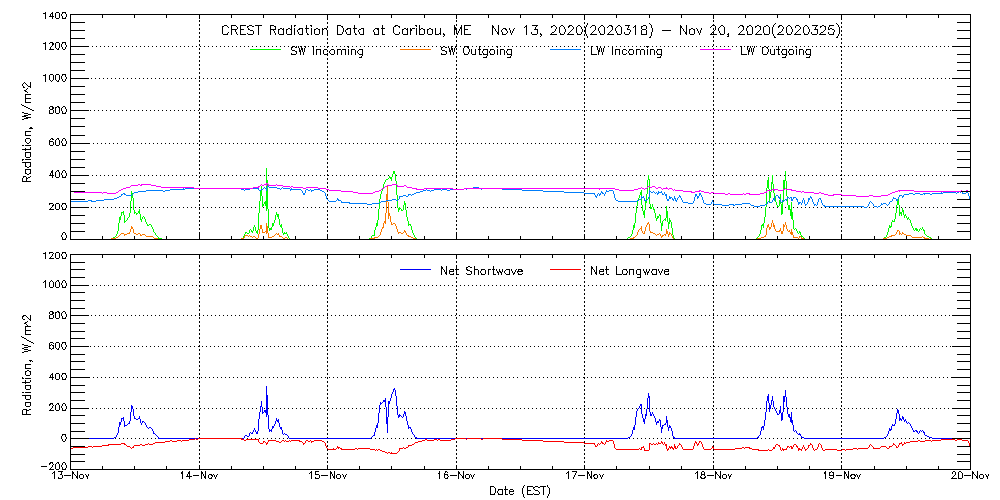Click the 16-Nov x-axis date label
The width and height of the screenshot is (1000, 500).
point(457,476)
